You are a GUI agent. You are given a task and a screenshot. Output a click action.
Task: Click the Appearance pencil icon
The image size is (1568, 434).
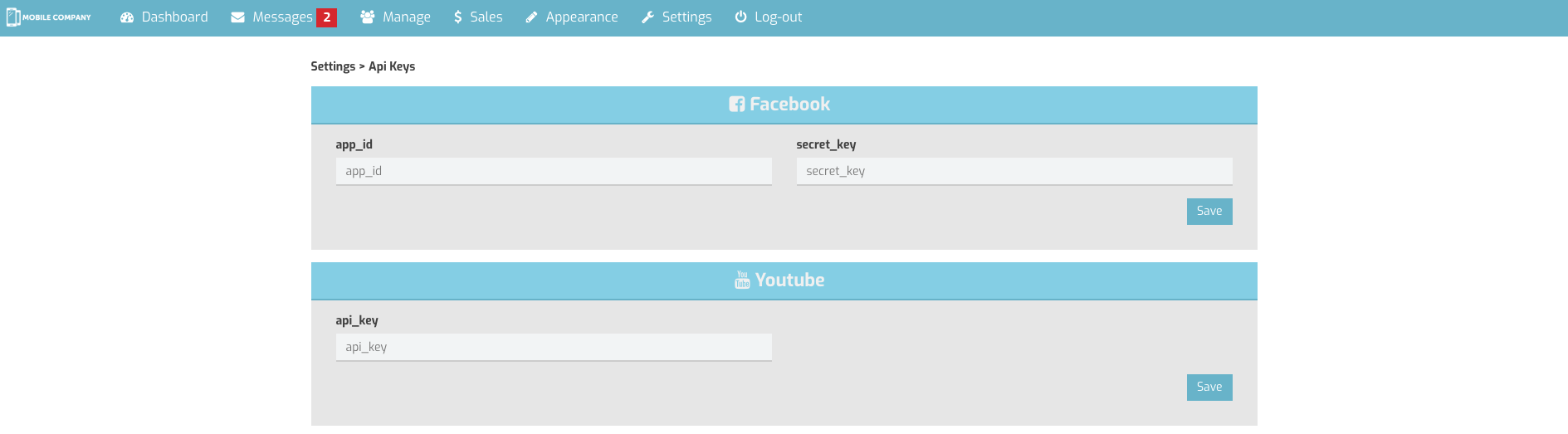coord(531,17)
